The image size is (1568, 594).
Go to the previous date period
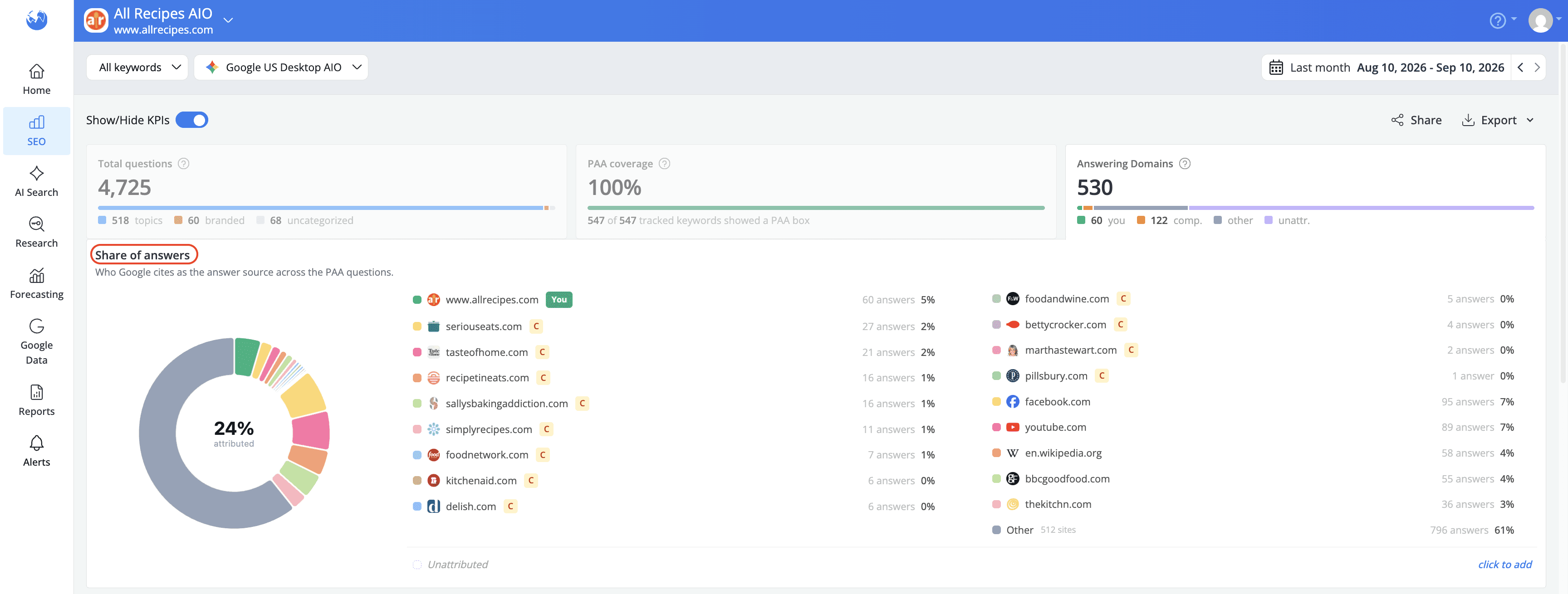pyautogui.click(x=1520, y=68)
